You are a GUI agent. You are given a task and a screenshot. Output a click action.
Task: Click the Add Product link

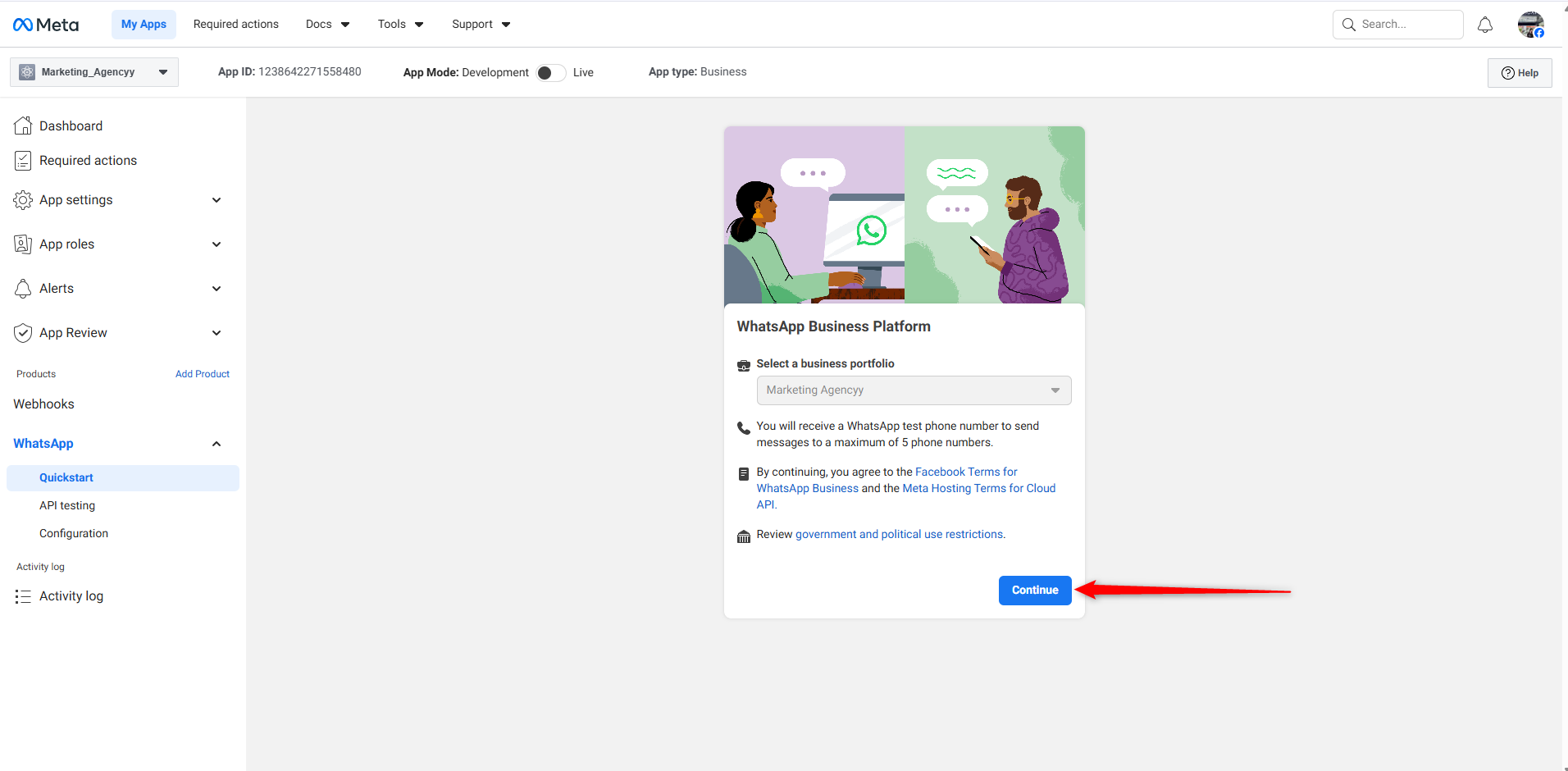(x=203, y=374)
